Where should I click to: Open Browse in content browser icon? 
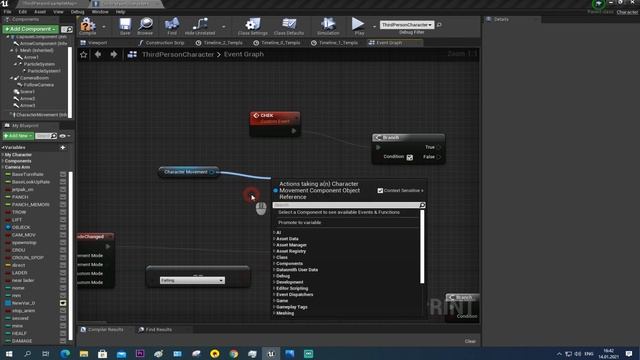point(145,24)
